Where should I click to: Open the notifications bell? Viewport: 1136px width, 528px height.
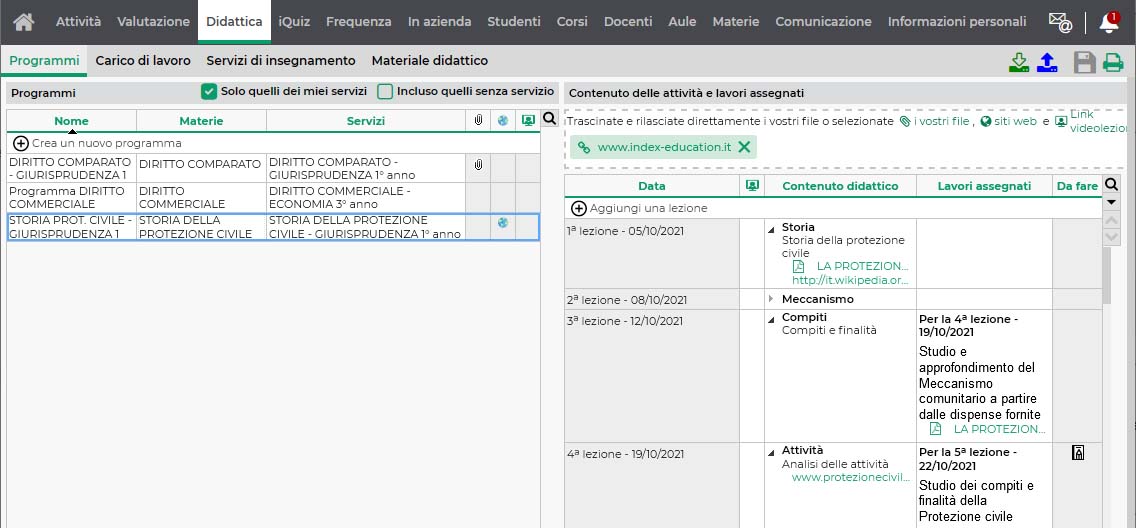[x=1109, y=22]
